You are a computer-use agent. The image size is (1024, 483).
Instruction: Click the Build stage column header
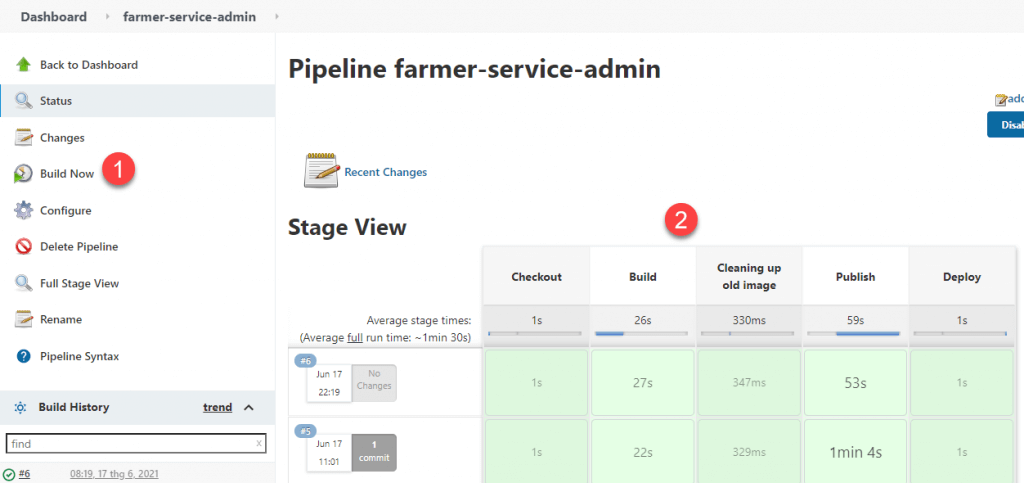(x=643, y=277)
